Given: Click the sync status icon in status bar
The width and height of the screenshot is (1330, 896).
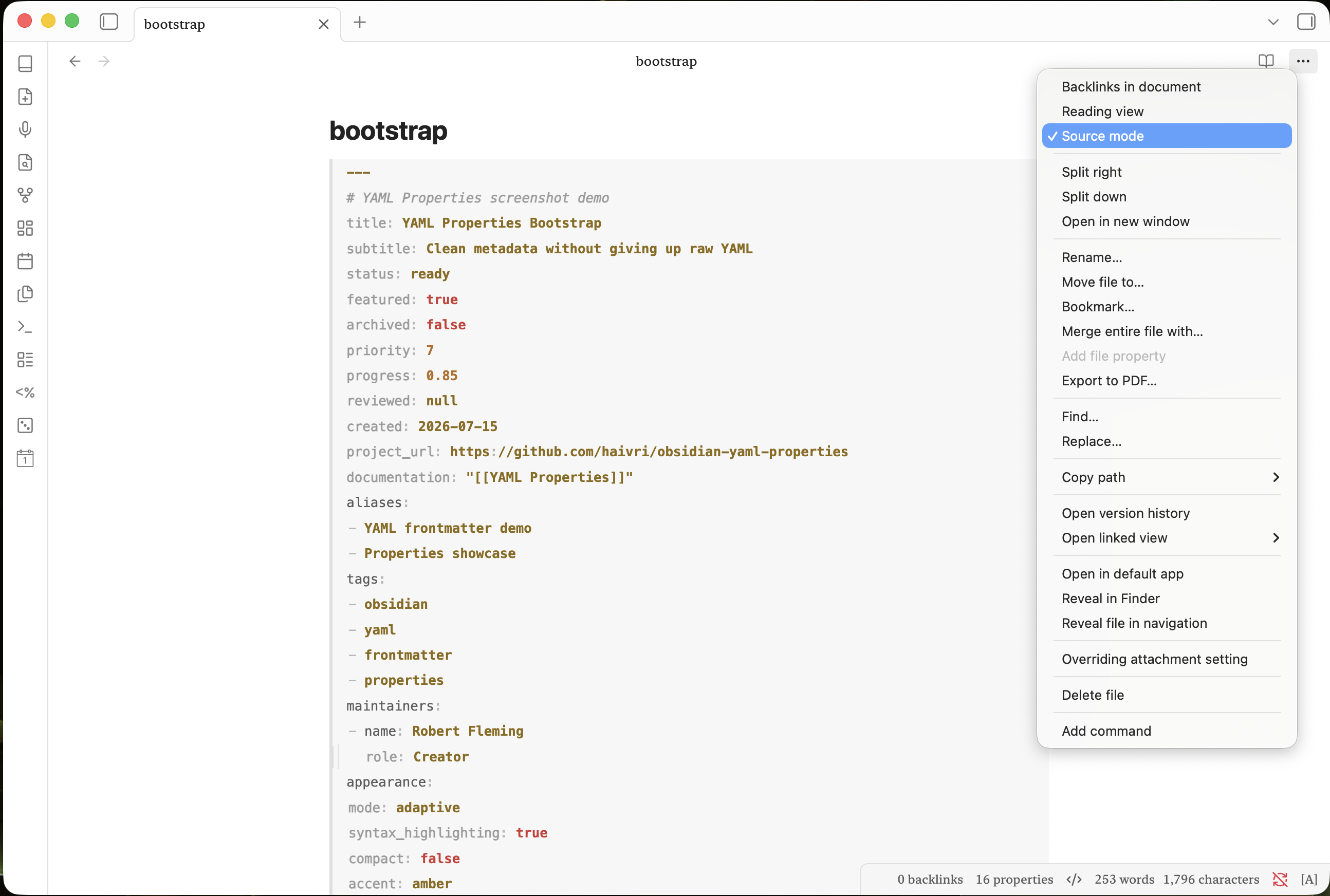Looking at the screenshot, I should 1280,879.
